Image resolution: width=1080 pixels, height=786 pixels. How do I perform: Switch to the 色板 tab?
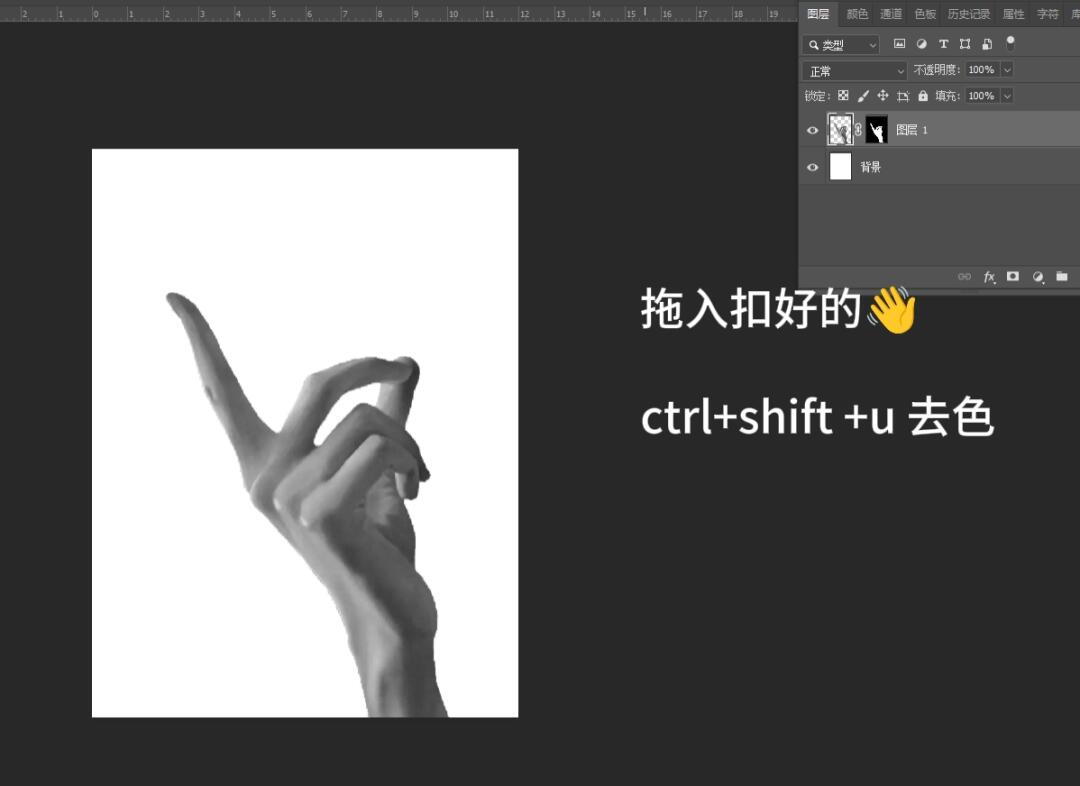coord(925,14)
